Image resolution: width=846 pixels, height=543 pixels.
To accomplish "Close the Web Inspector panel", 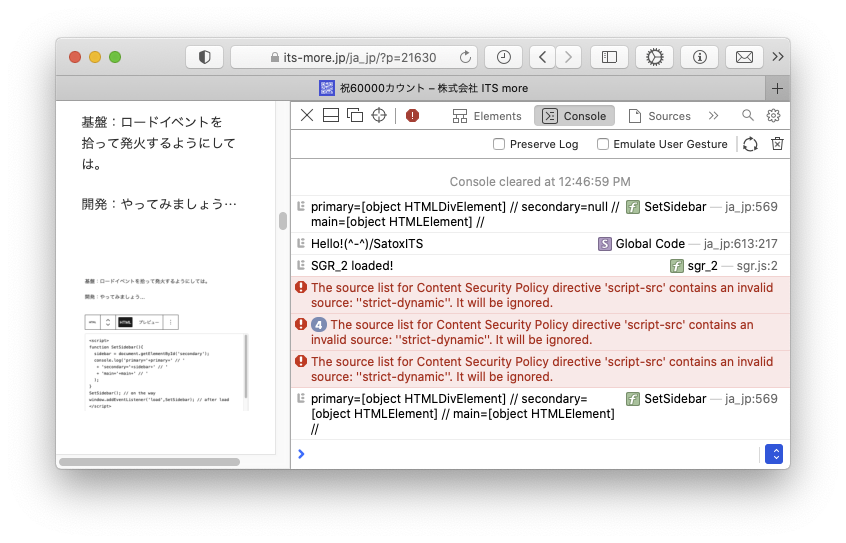I will pos(307,116).
